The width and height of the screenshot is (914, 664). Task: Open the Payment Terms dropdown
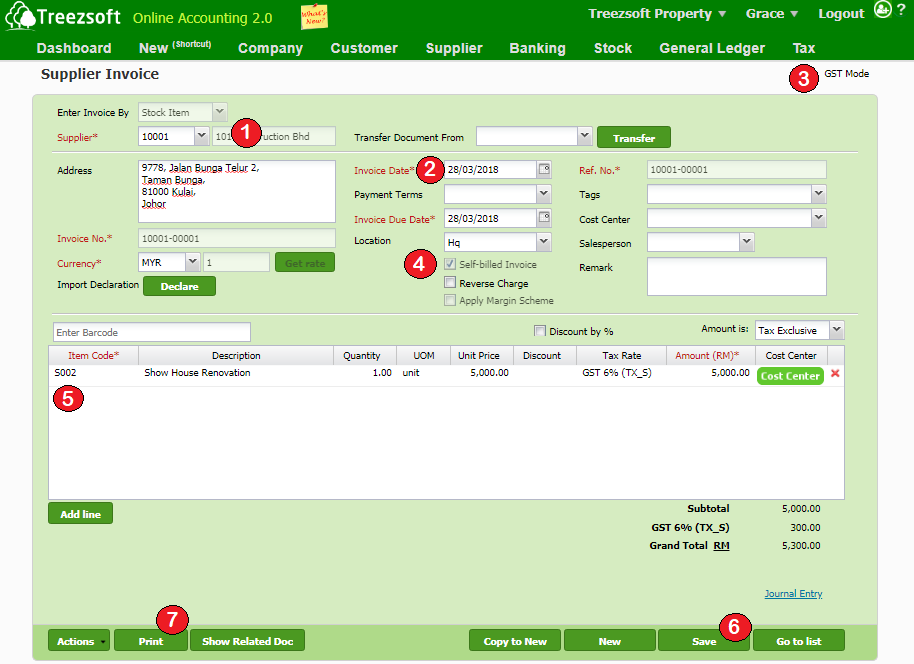(x=544, y=194)
